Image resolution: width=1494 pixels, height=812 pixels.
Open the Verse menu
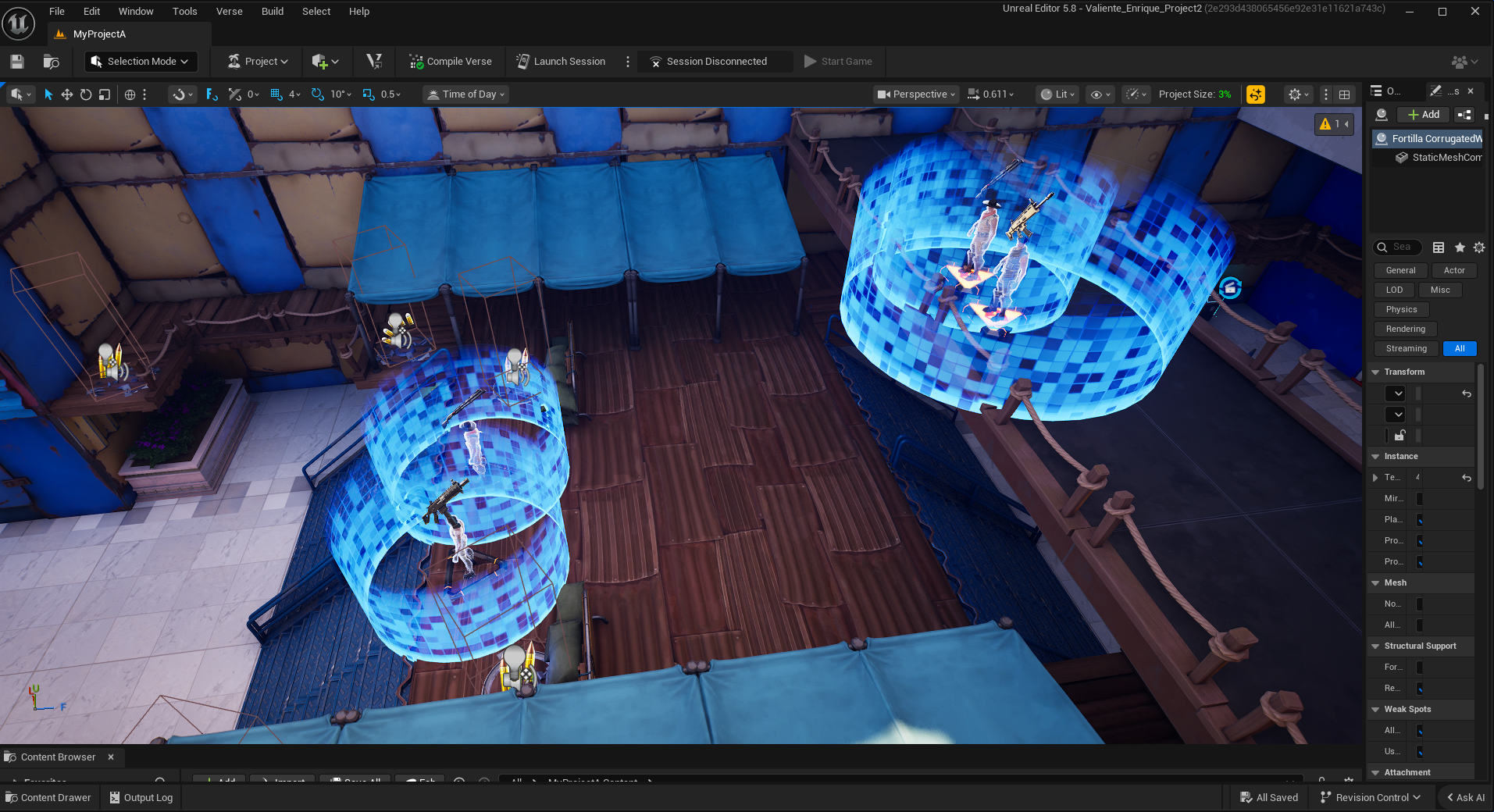coord(230,12)
